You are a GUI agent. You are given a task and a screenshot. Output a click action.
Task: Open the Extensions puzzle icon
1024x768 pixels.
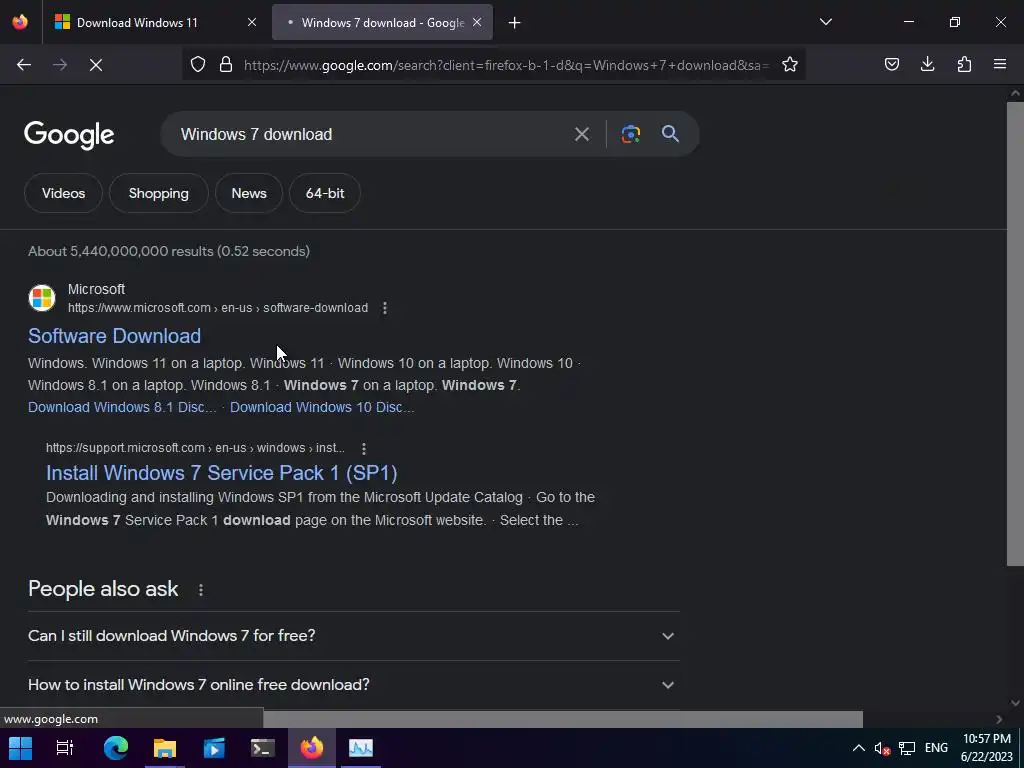(x=964, y=65)
